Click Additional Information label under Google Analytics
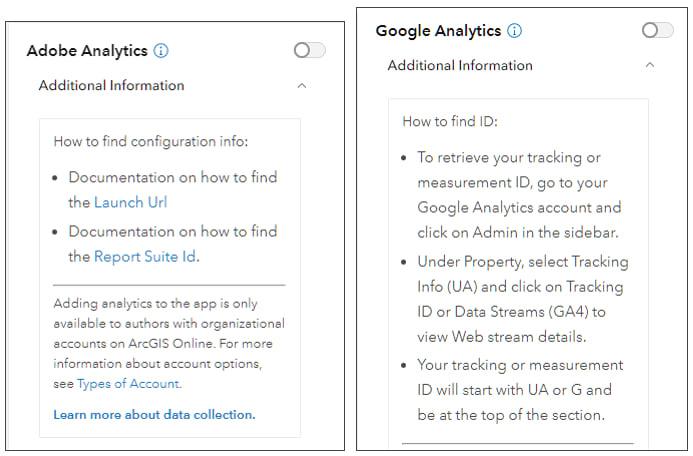The height and width of the screenshot is (456, 693). coord(459,66)
